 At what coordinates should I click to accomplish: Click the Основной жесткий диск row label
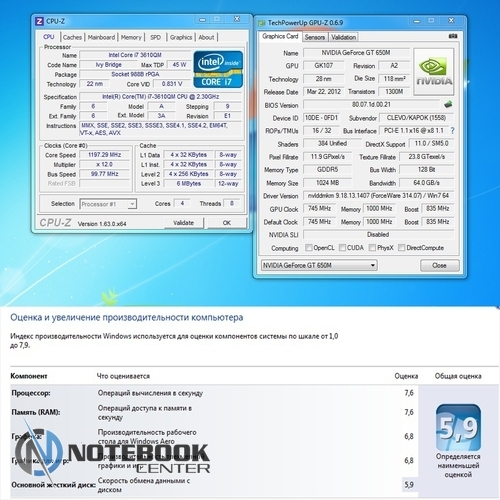tap(53, 485)
